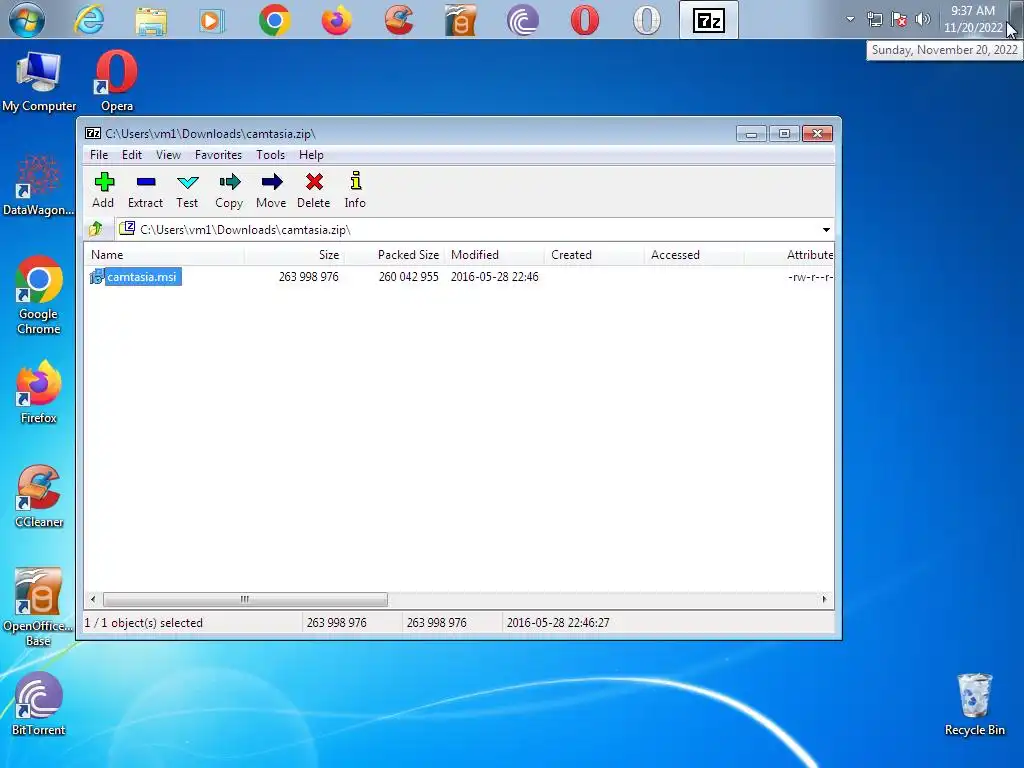Sort by the Modified column header

click(494, 255)
